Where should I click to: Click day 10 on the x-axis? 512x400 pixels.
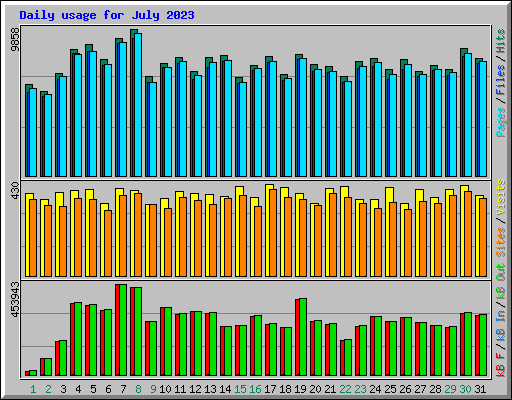165,389
